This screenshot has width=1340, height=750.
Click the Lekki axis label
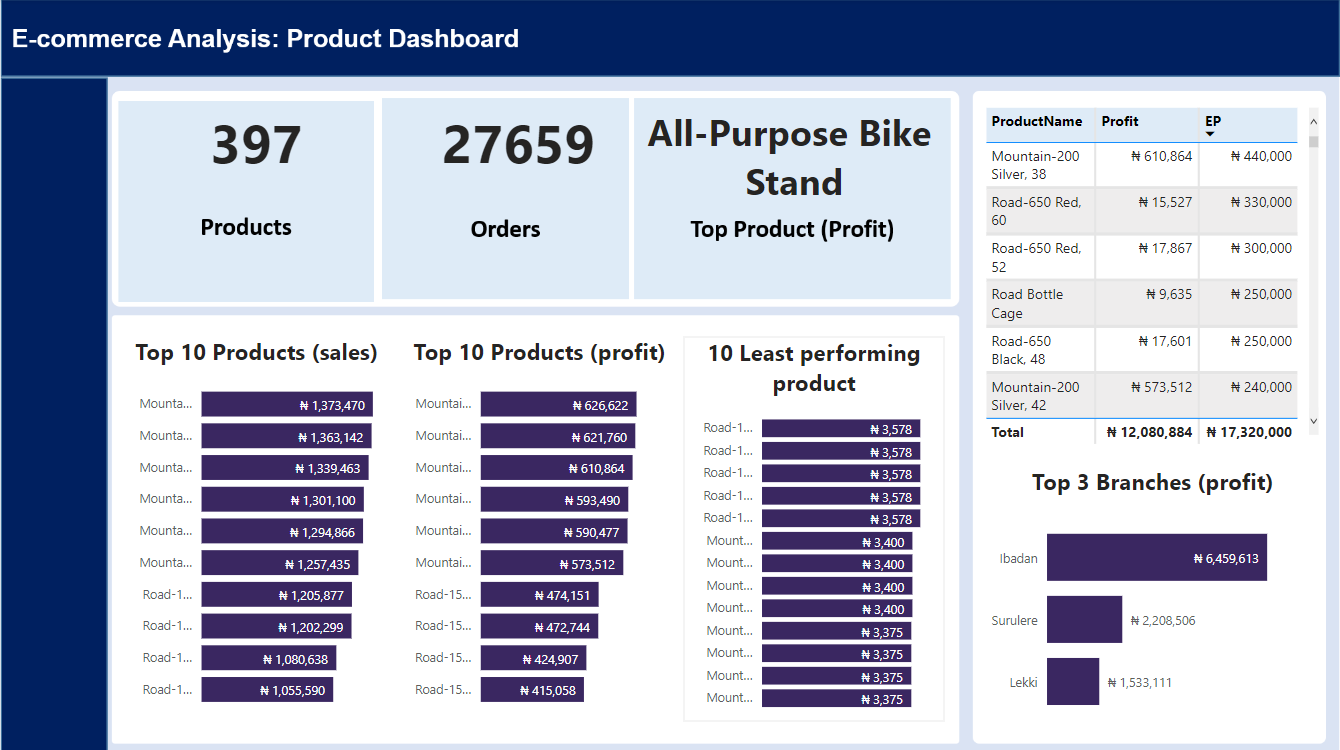coord(1023,682)
